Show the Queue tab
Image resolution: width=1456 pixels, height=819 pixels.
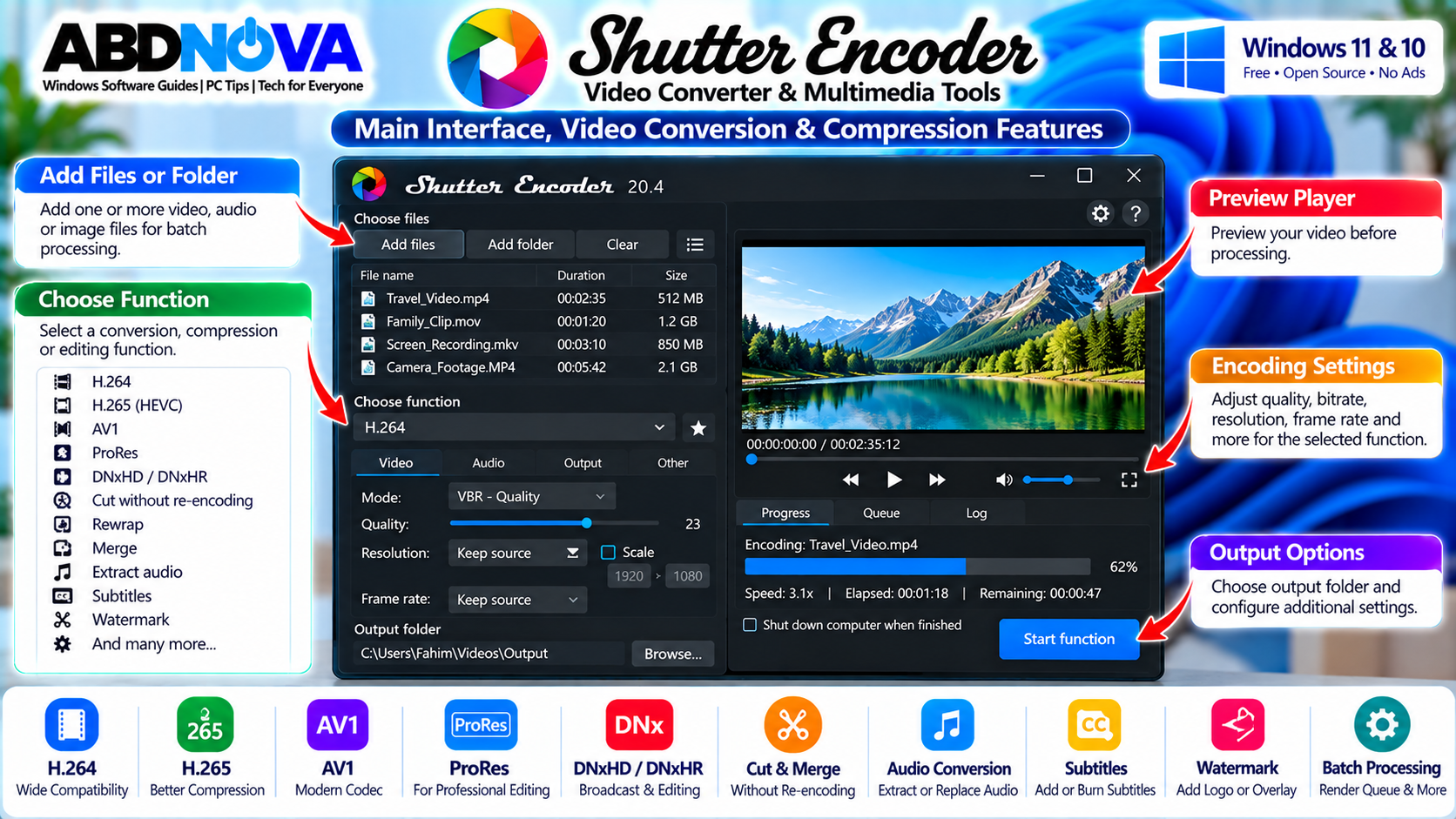(881, 514)
